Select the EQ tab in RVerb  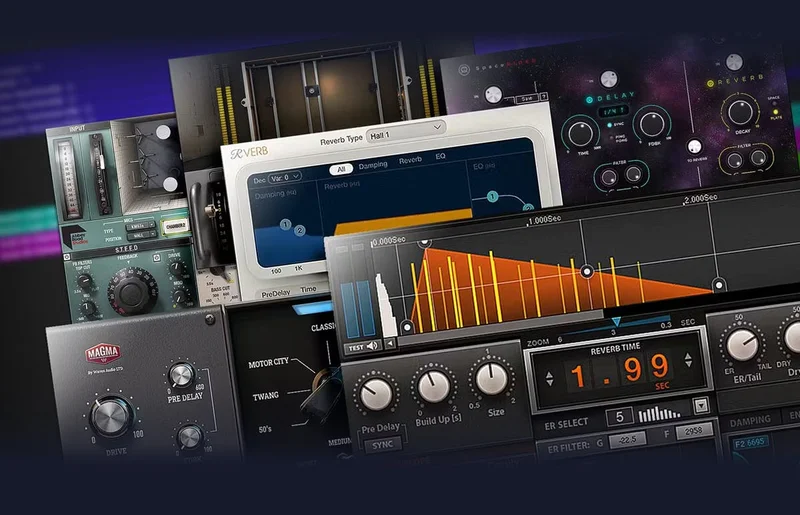440,156
